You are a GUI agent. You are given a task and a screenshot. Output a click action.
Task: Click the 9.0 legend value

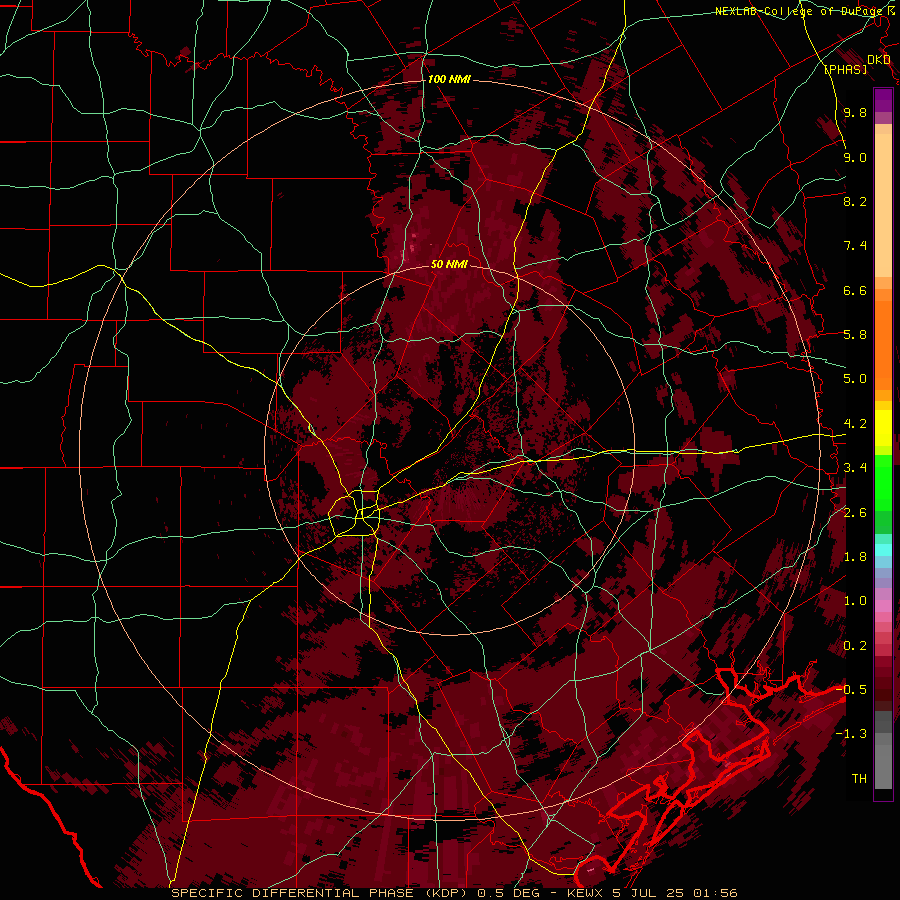pyautogui.click(x=855, y=157)
